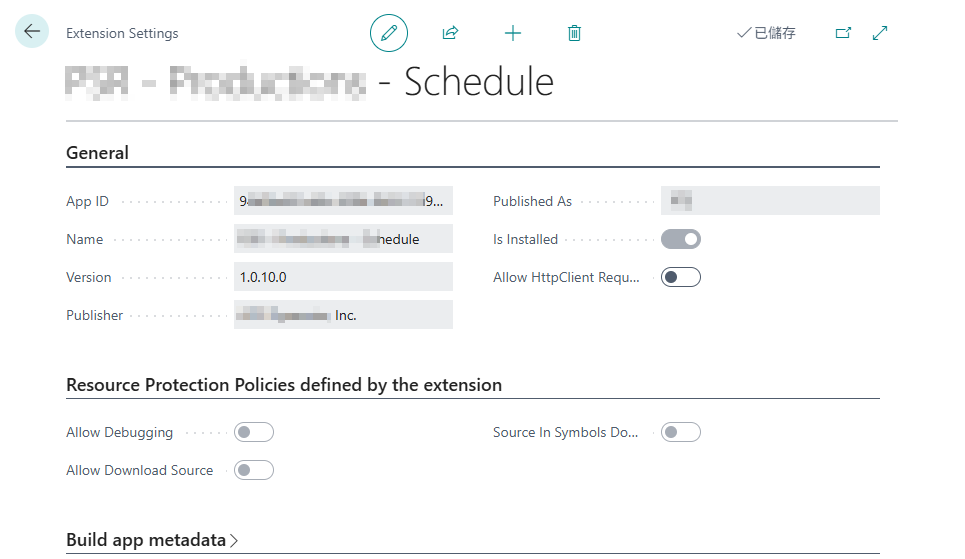The width and height of the screenshot is (965, 559).
Task: Toggle Source In Symbols Download switch
Action: 680,432
